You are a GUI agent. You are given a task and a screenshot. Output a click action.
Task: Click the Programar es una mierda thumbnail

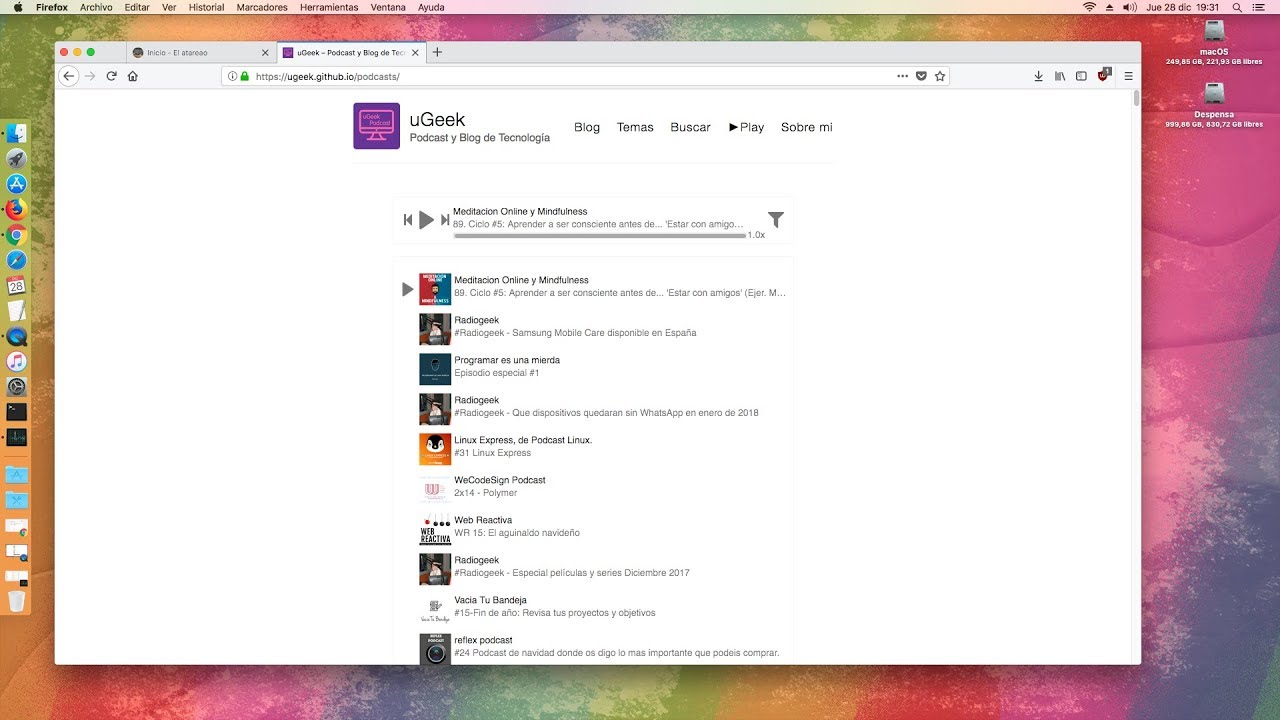point(435,369)
